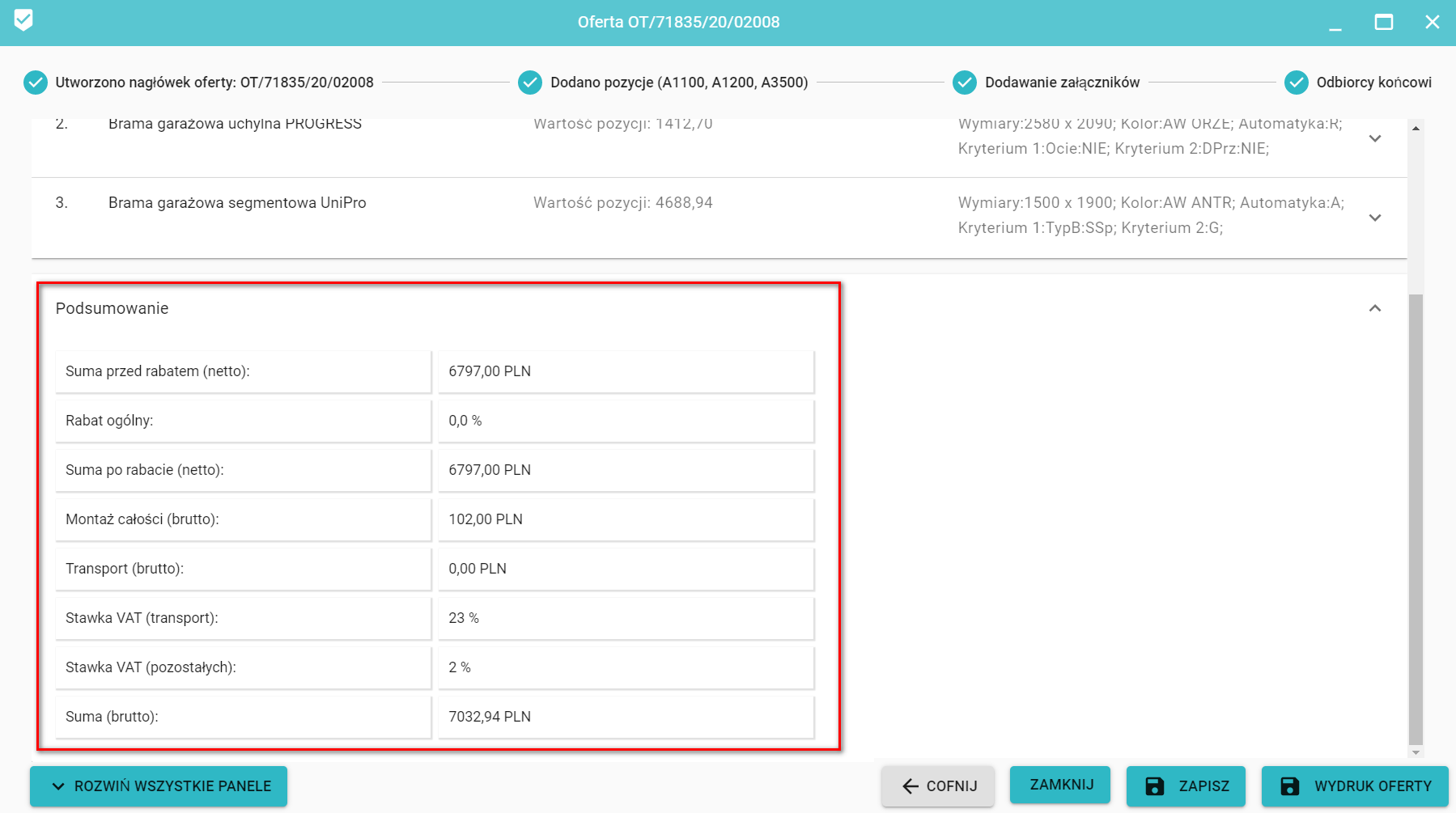Viewport: 1456px width, 813px height.
Task: Click the floppy disk icon on WYDRUK OFERTY
Action: click(1290, 786)
